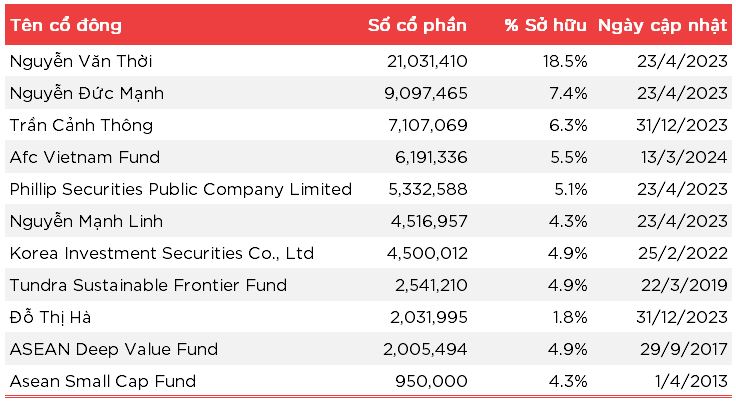Click shareholder Trần Cảnh Thông
The image size is (736, 402).
[81, 125]
